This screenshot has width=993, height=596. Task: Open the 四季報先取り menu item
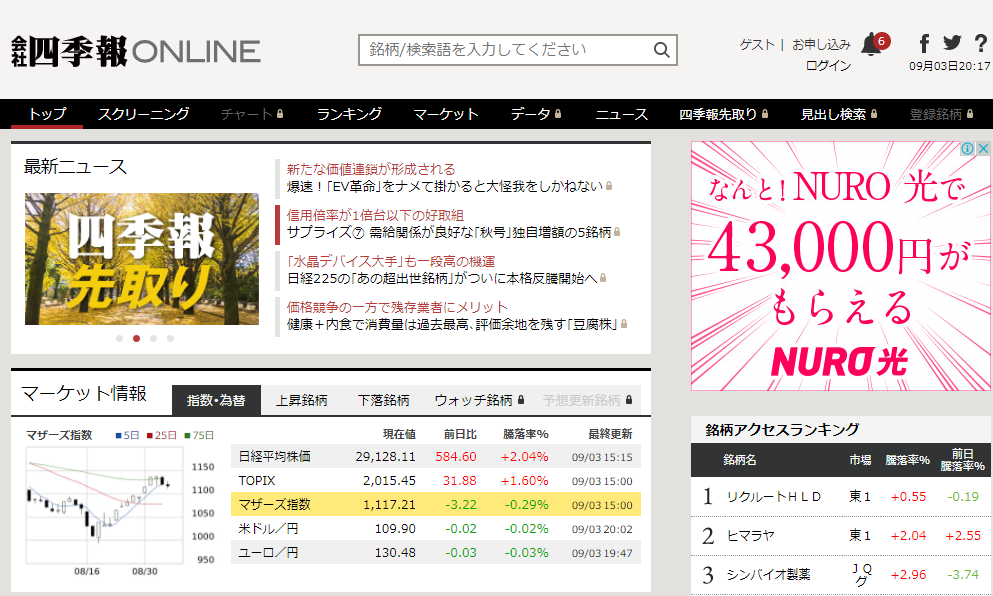click(723, 114)
